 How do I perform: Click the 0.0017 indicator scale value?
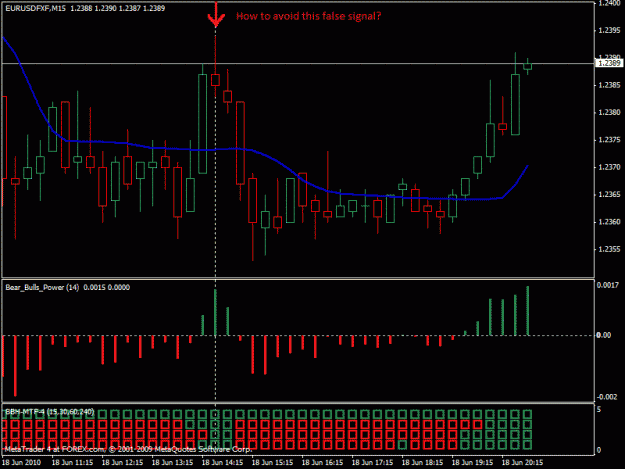click(607, 285)
